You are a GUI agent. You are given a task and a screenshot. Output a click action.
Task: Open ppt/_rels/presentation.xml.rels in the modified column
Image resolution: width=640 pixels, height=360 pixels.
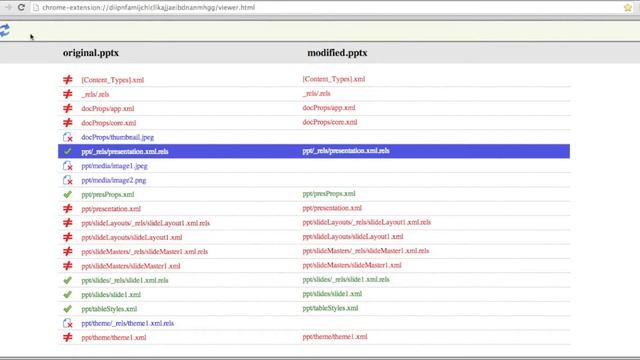[x=346, y=151]
